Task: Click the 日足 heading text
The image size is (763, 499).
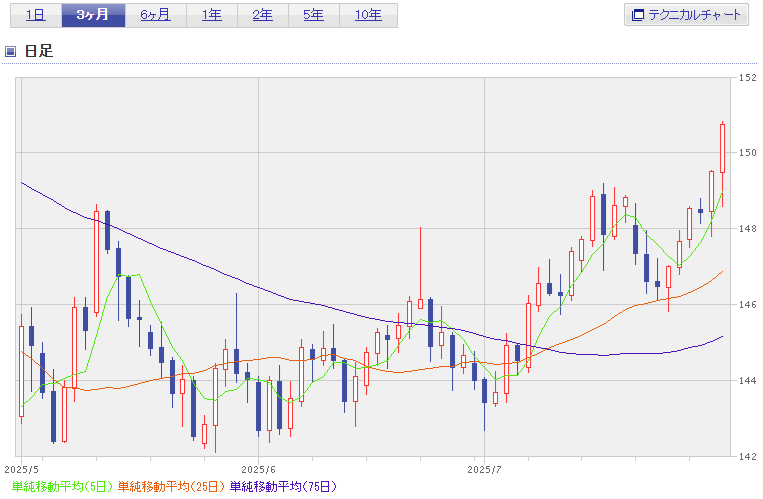Action: tap(39, 51)
